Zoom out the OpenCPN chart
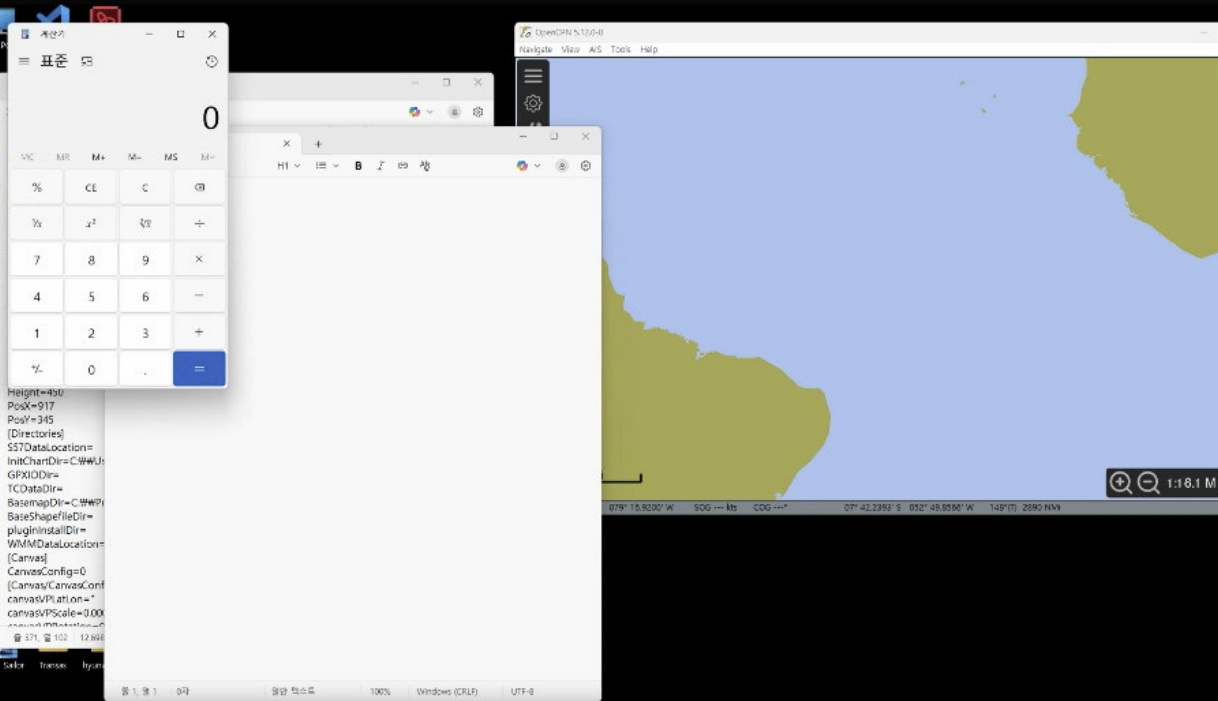This screenshot has width=1218, height=701. tap(1148, 483)
